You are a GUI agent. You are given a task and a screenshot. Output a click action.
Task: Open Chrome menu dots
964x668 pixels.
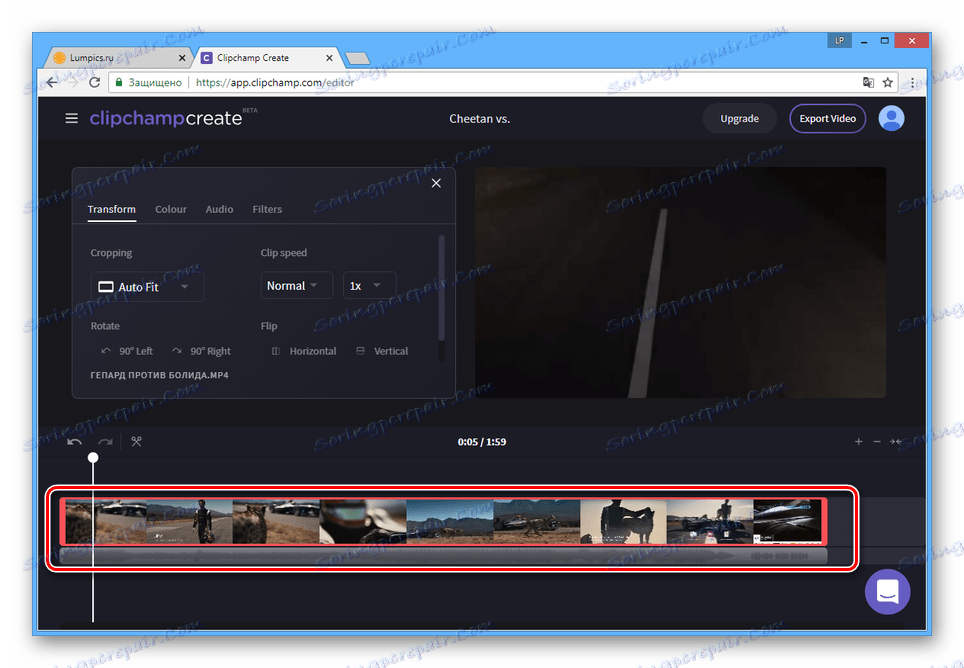click(x=912, y=82)
